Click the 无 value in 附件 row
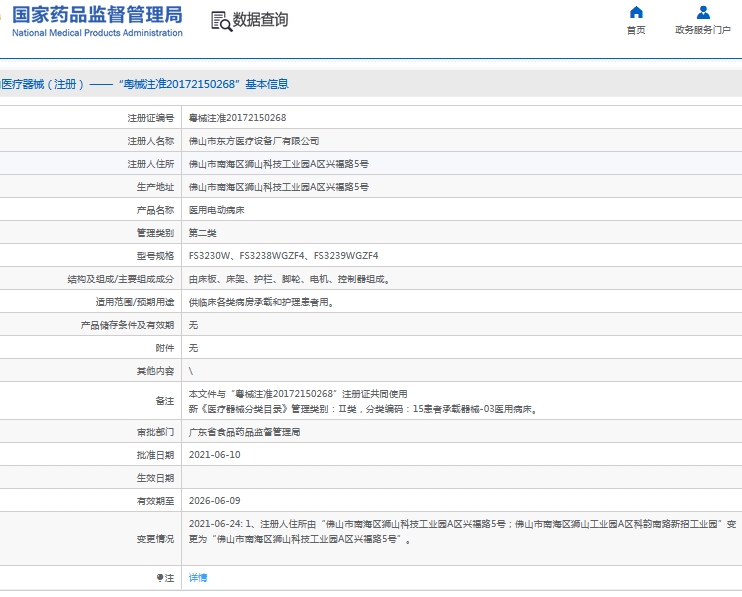 point(194,348)
